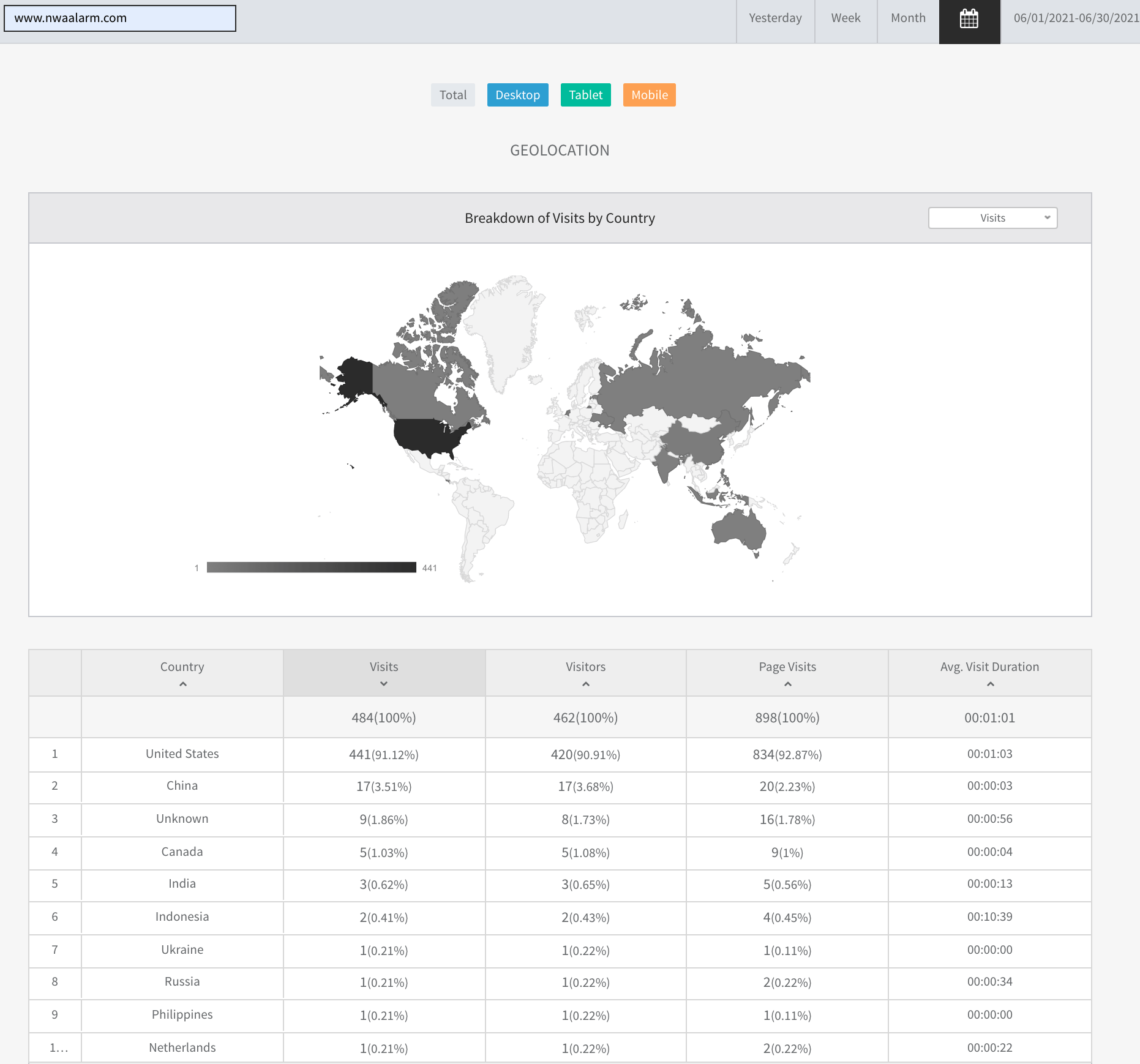Sort by Visitors column arrow
Image resolution: width=1140 pixels, height=1064 pixels.
[x=585, y=684]
